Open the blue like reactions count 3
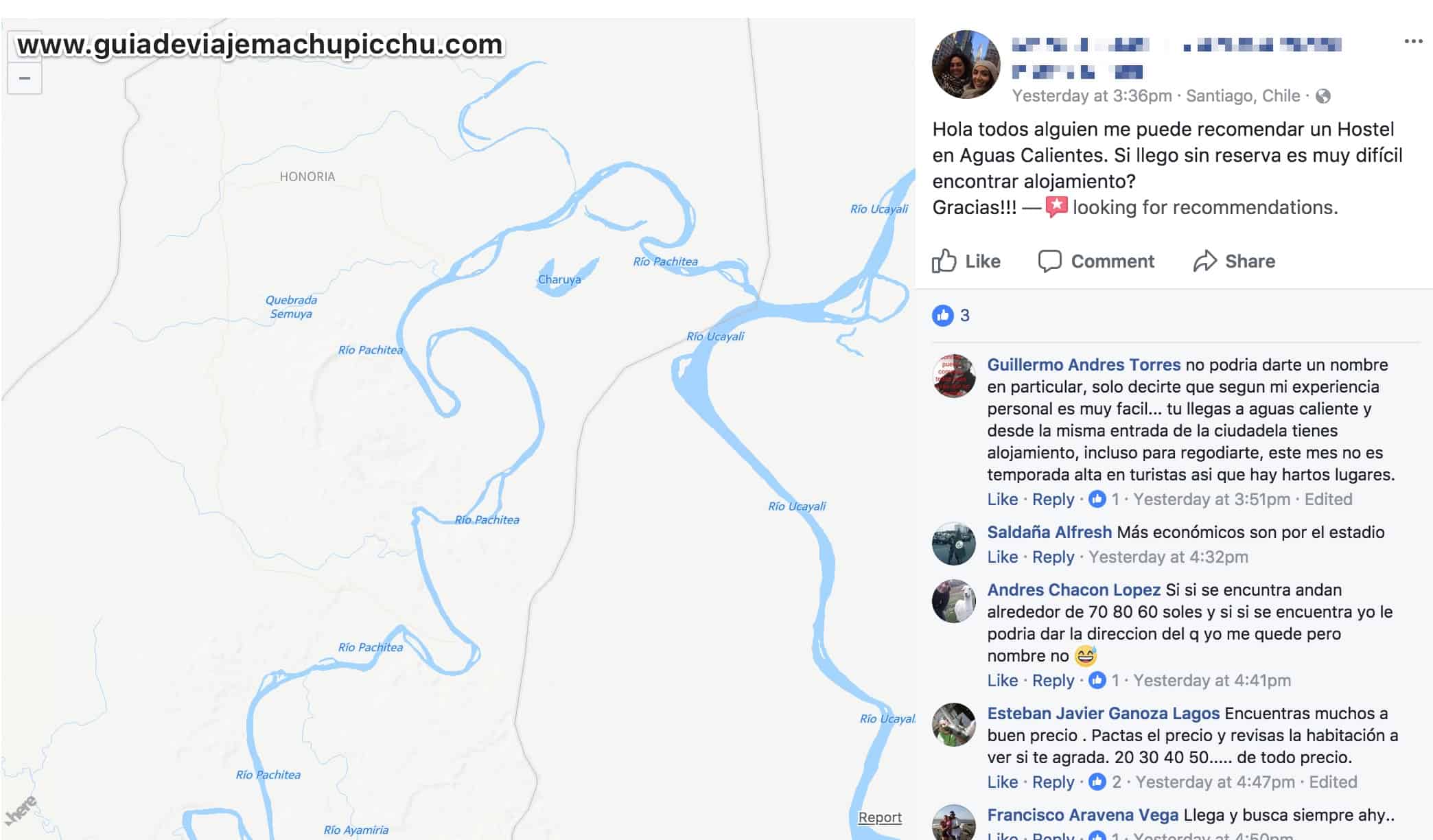Image resolution: width=1433 pixels, height=840 pixels. click(x=951, y=315)
